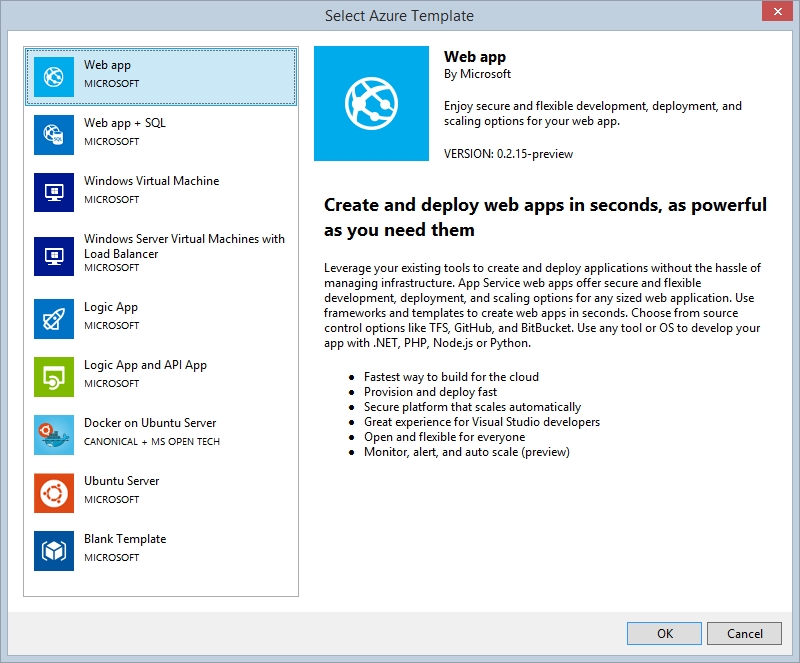The image size is (800, 663).
Task: Select the Web app template title
Action: [107, 65]
